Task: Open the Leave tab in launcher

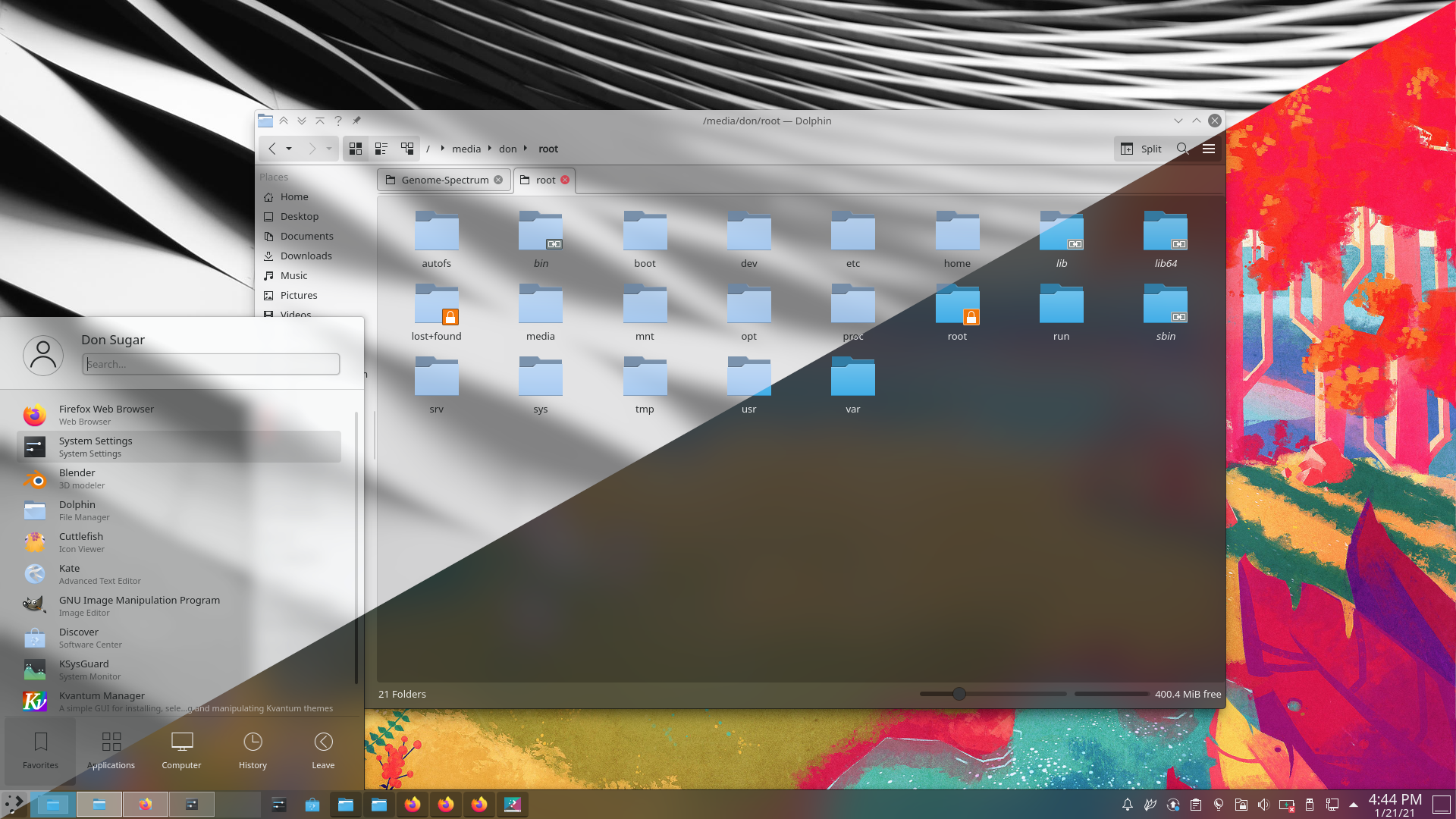Action: (323, 750)
